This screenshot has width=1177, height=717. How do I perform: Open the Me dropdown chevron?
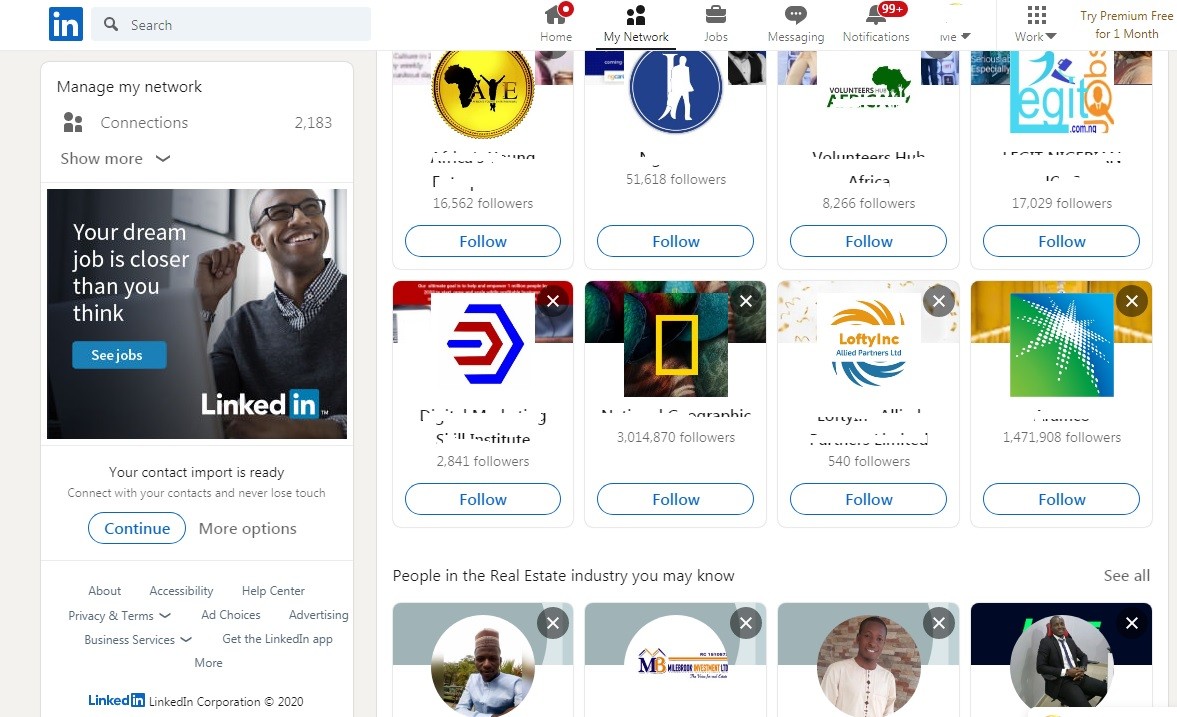click(966, 34)
